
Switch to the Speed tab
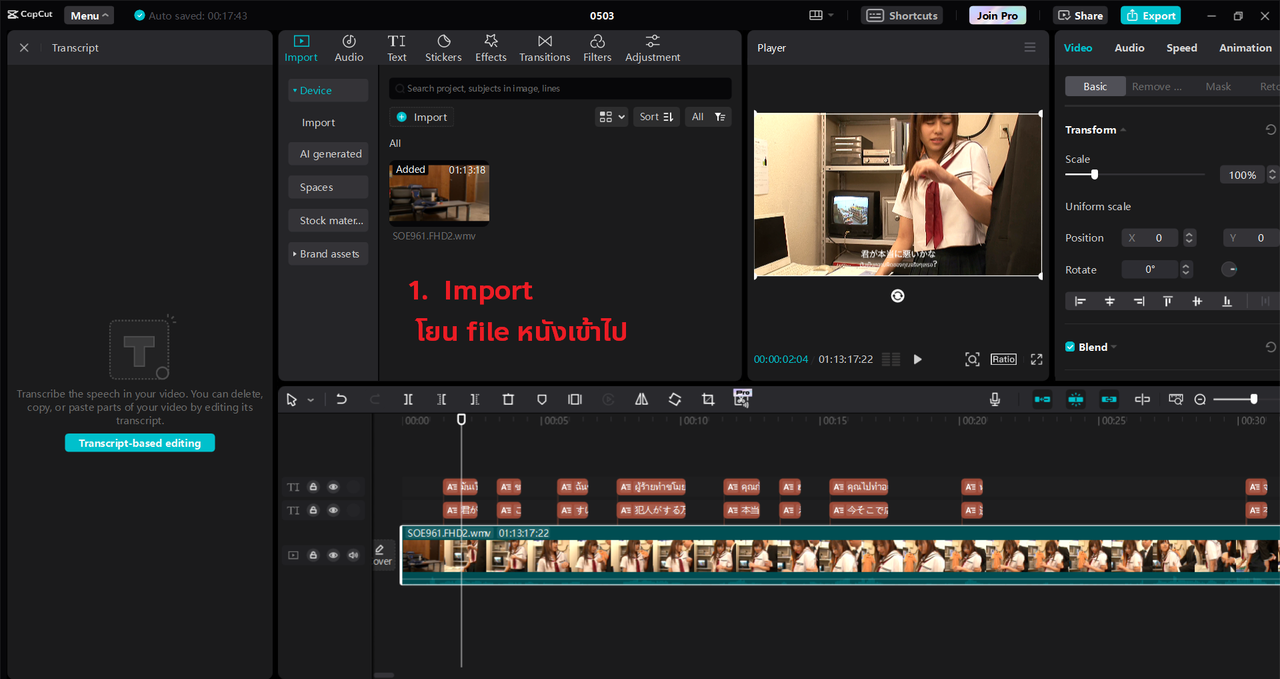click(x=1181, y=48)
